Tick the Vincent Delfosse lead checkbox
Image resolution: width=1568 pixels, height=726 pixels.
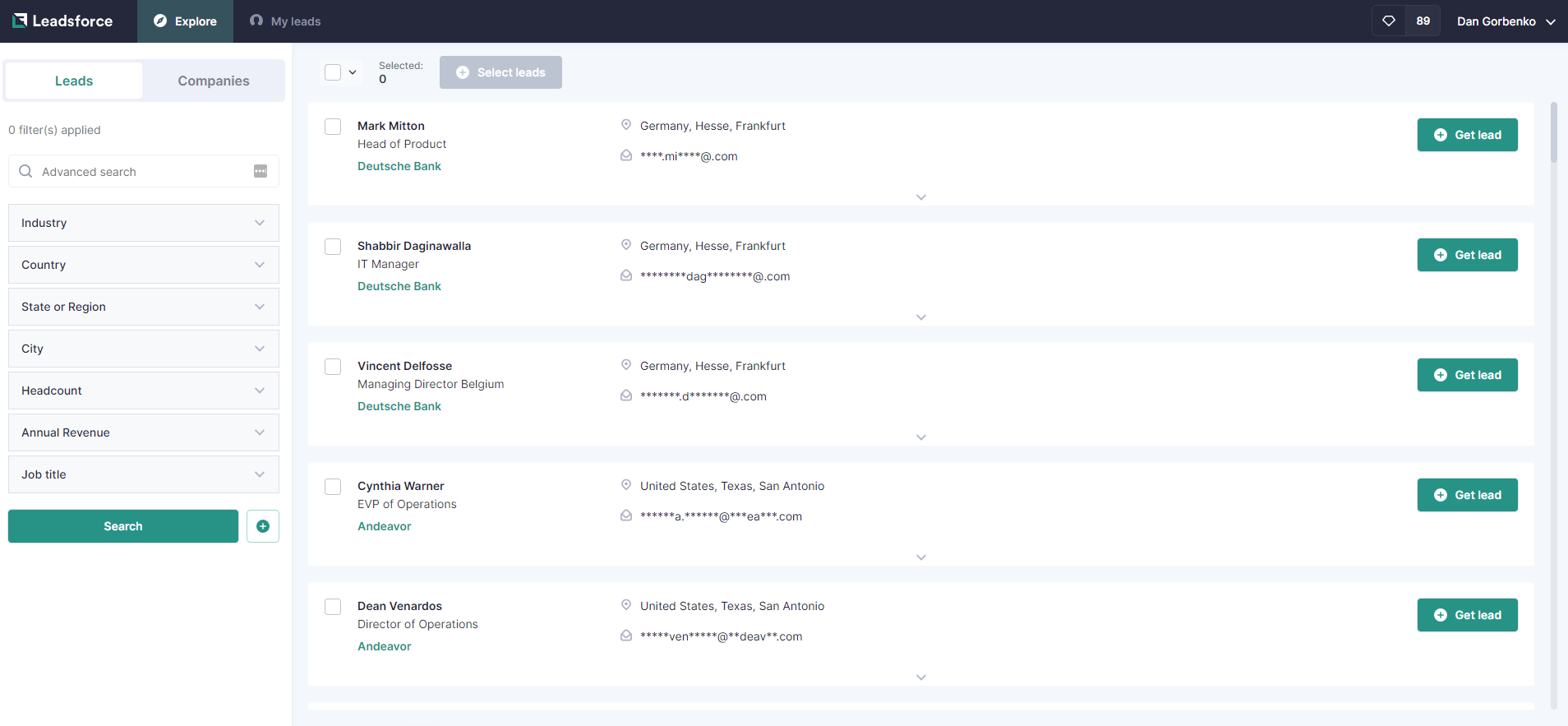(x=333, y=367)
